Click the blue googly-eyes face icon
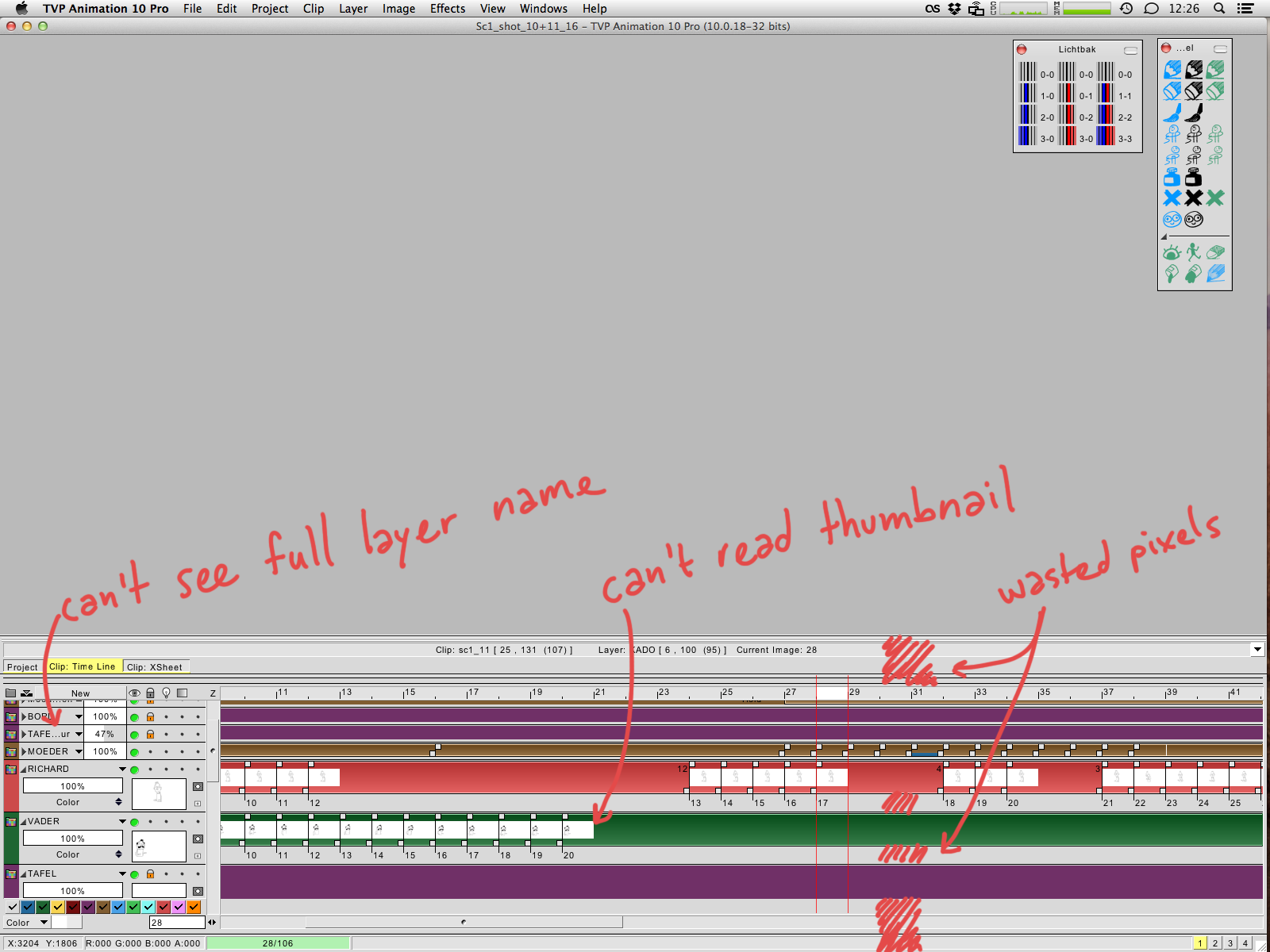1270x952 pixels. tap(1172, 220)
